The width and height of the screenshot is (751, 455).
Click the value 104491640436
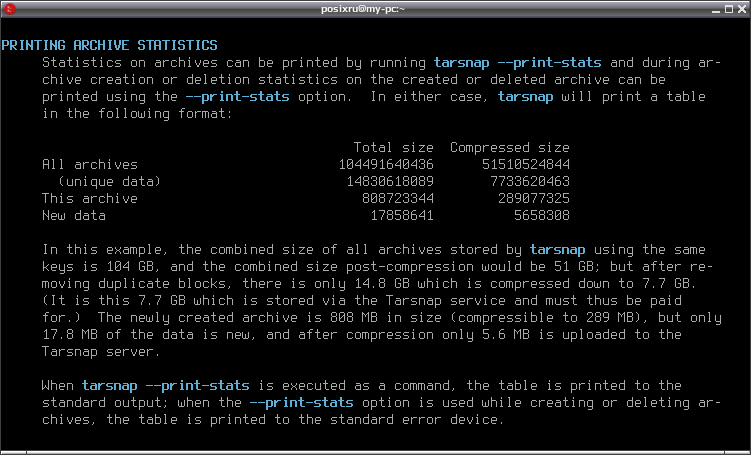(386, 164)
